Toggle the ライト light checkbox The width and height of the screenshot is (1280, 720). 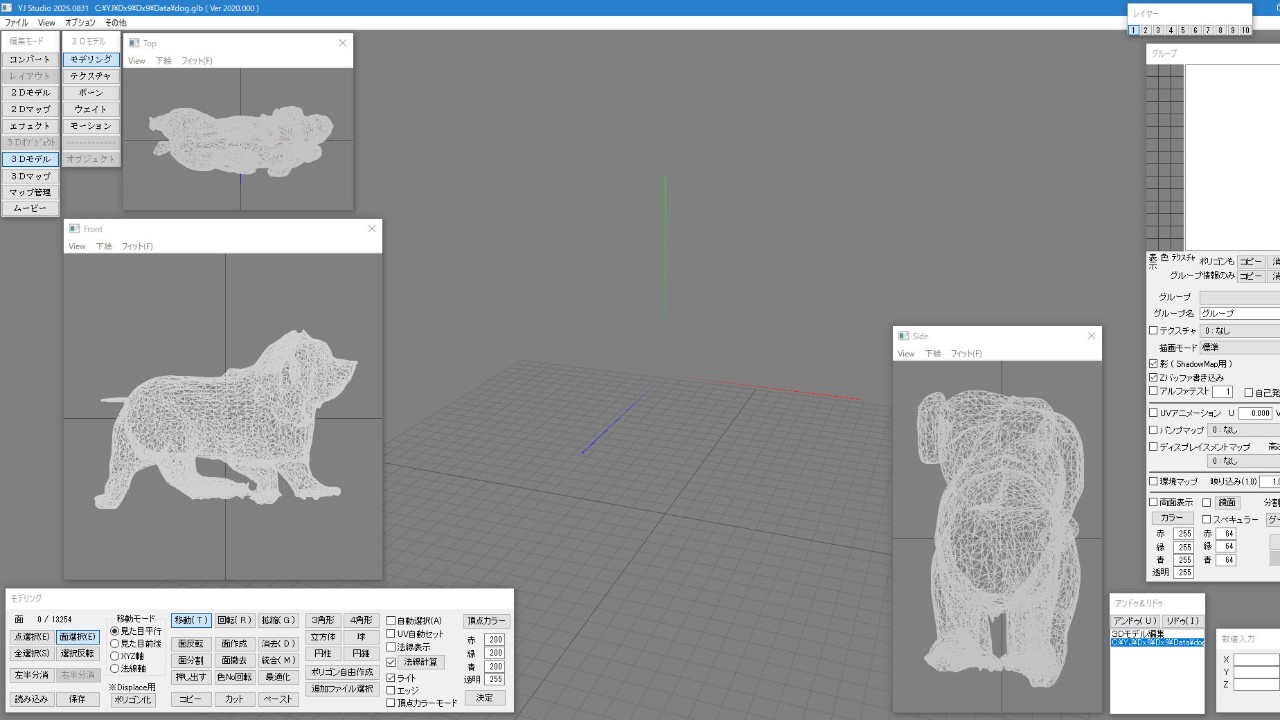[x=391, y=678]
